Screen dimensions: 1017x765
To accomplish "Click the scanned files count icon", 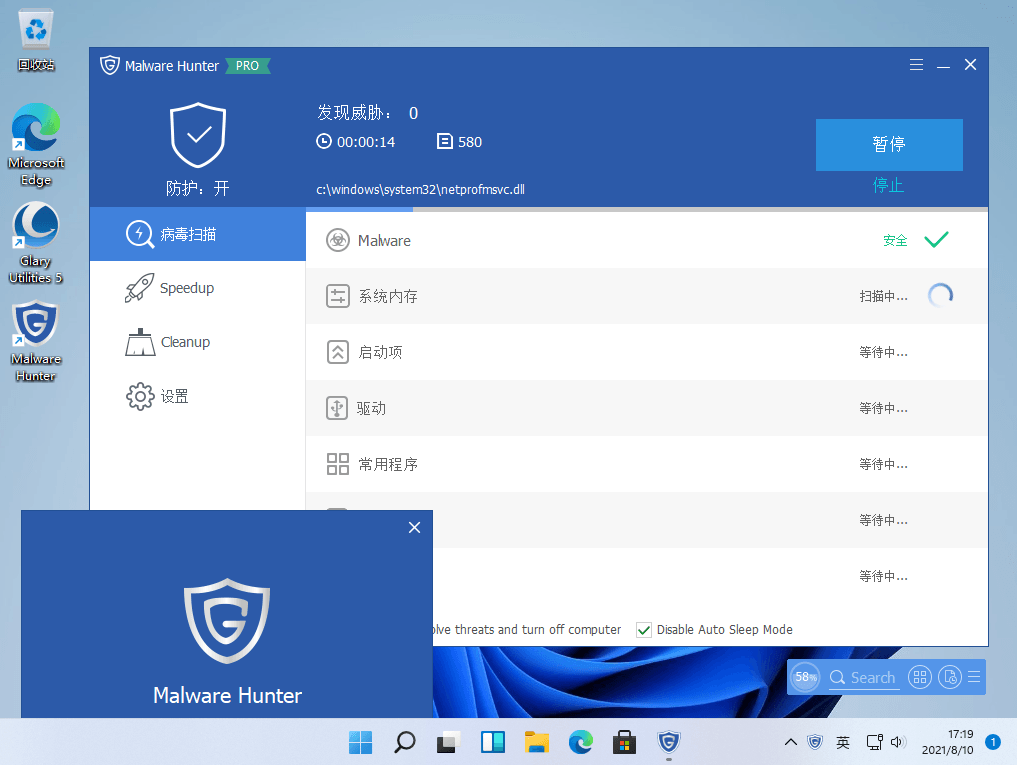I will point(444,141).
